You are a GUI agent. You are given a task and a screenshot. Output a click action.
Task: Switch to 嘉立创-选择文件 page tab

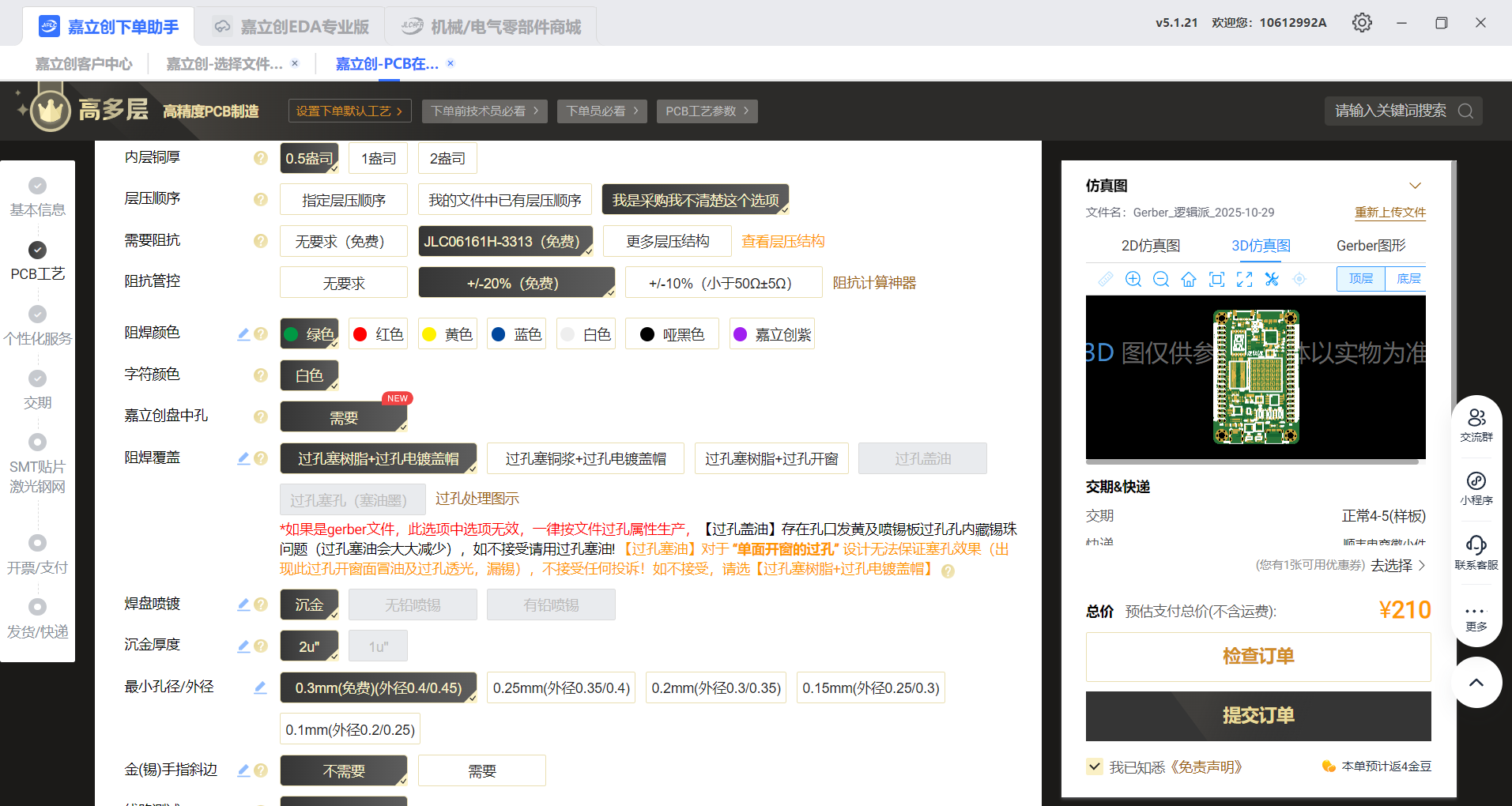224,64
